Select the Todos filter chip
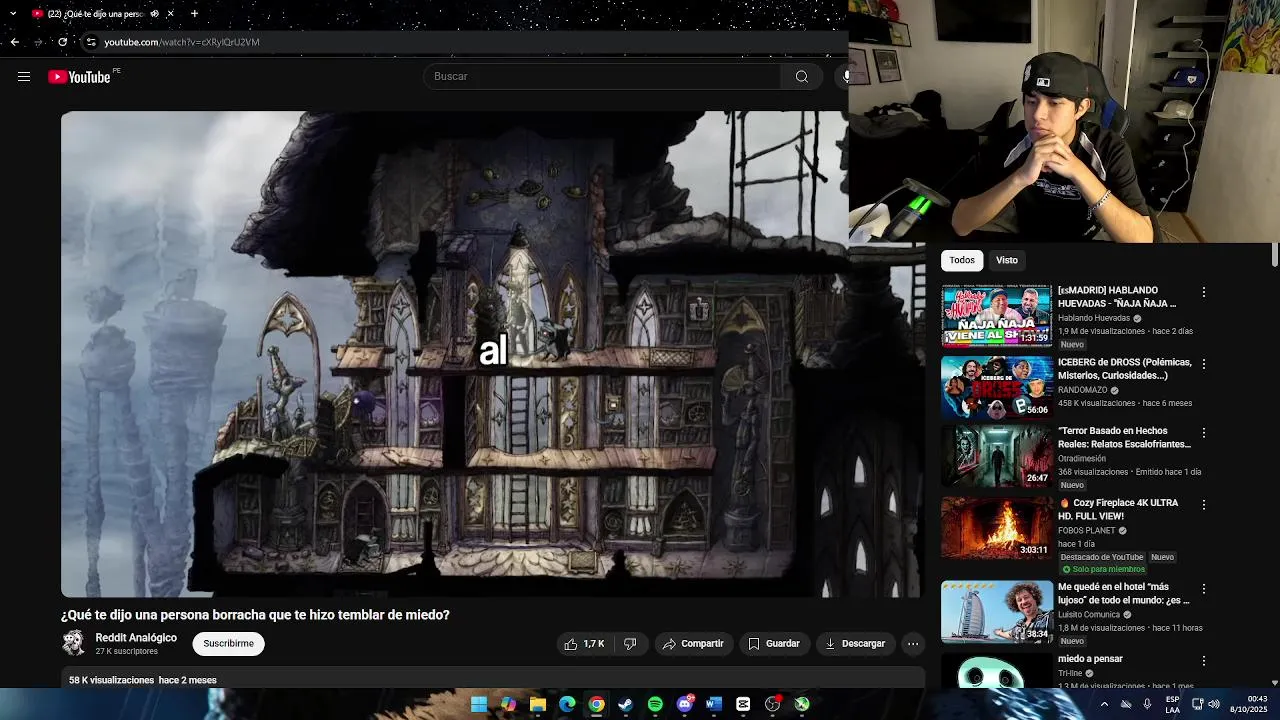The image size is (1280, 720). point(962,260)
